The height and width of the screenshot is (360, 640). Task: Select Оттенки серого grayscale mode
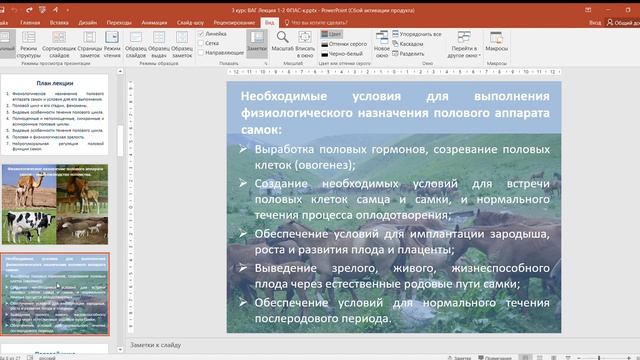pyautogui.click(x=344, y=44)
